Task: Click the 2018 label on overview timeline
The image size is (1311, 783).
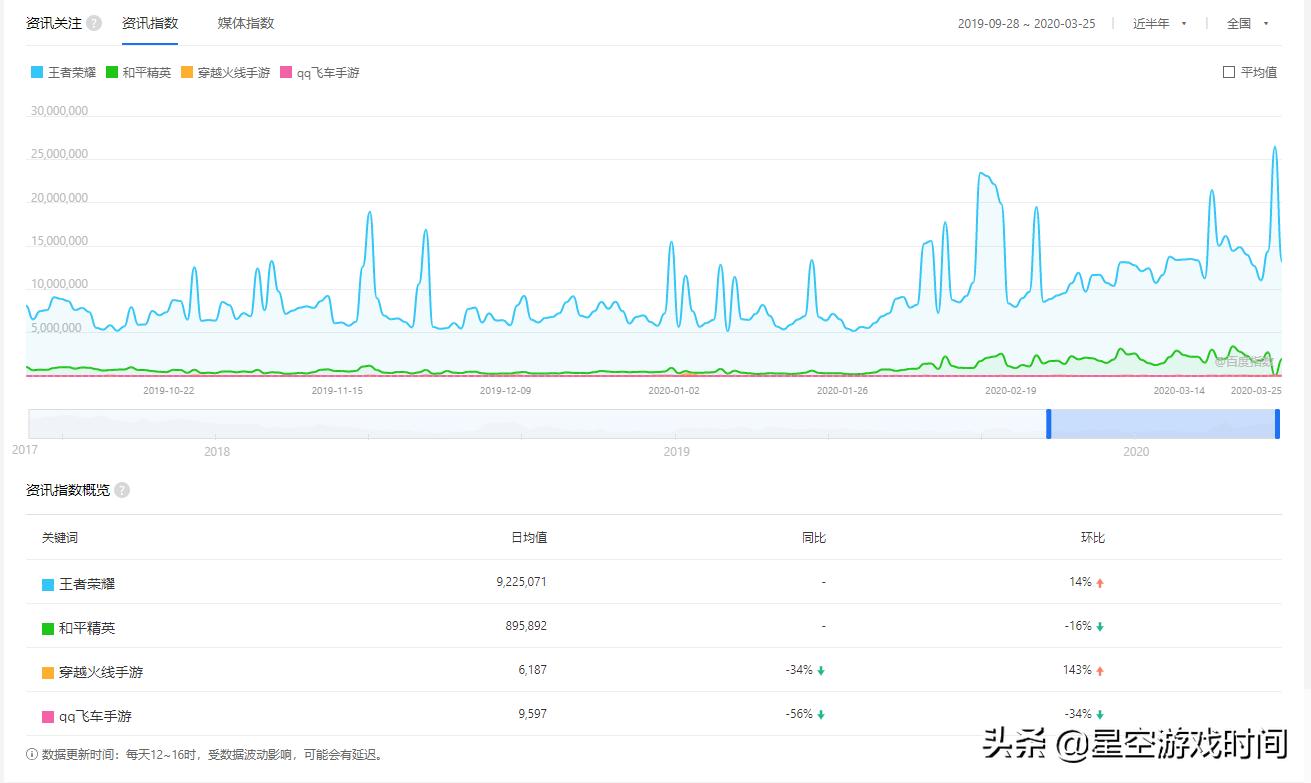Action: (x=217, y=452)
